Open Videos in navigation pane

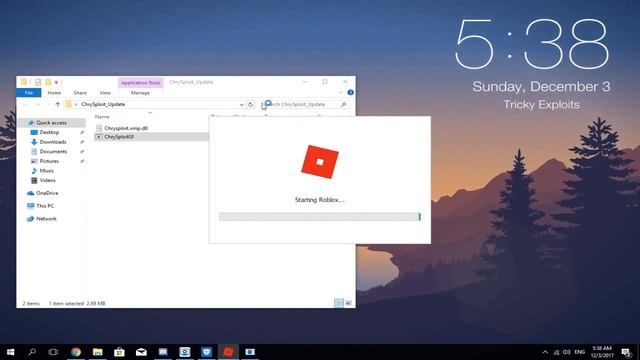tap(47, 180)
